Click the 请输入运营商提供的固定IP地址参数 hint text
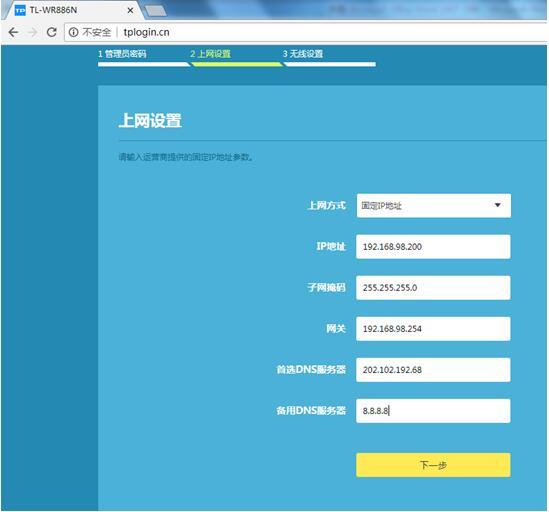The image size is (549, 512). pos(186,157)
